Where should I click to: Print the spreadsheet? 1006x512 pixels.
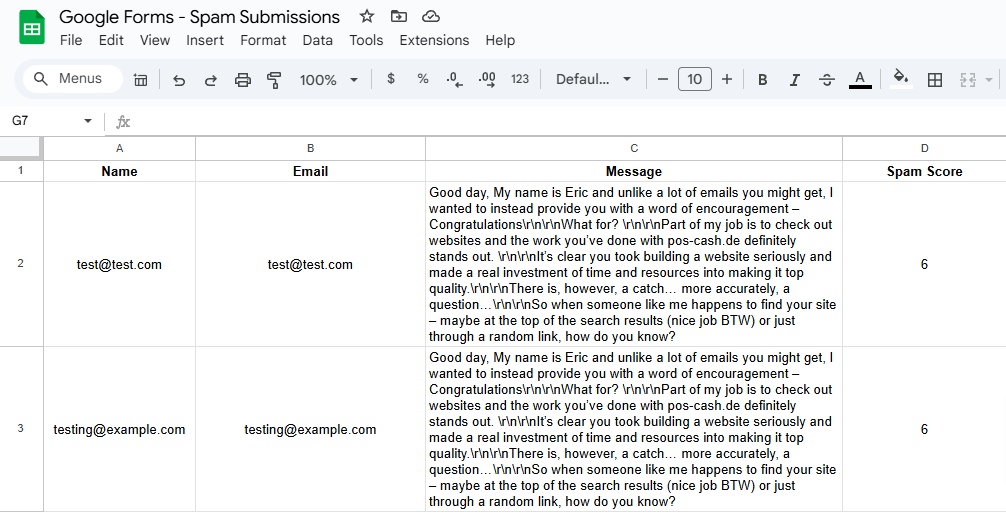243,80
